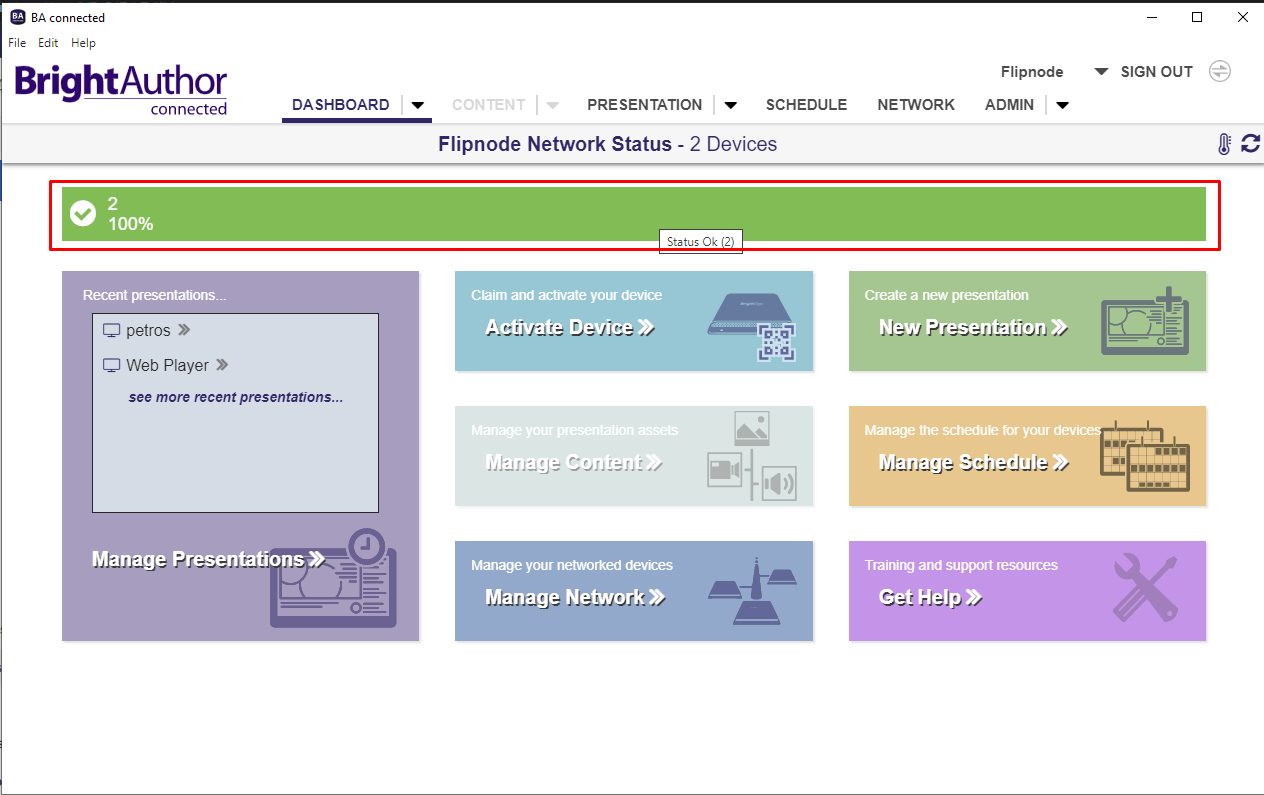
Task: Open the Admin tab dropdown arrow
Action: point(1062,105)
